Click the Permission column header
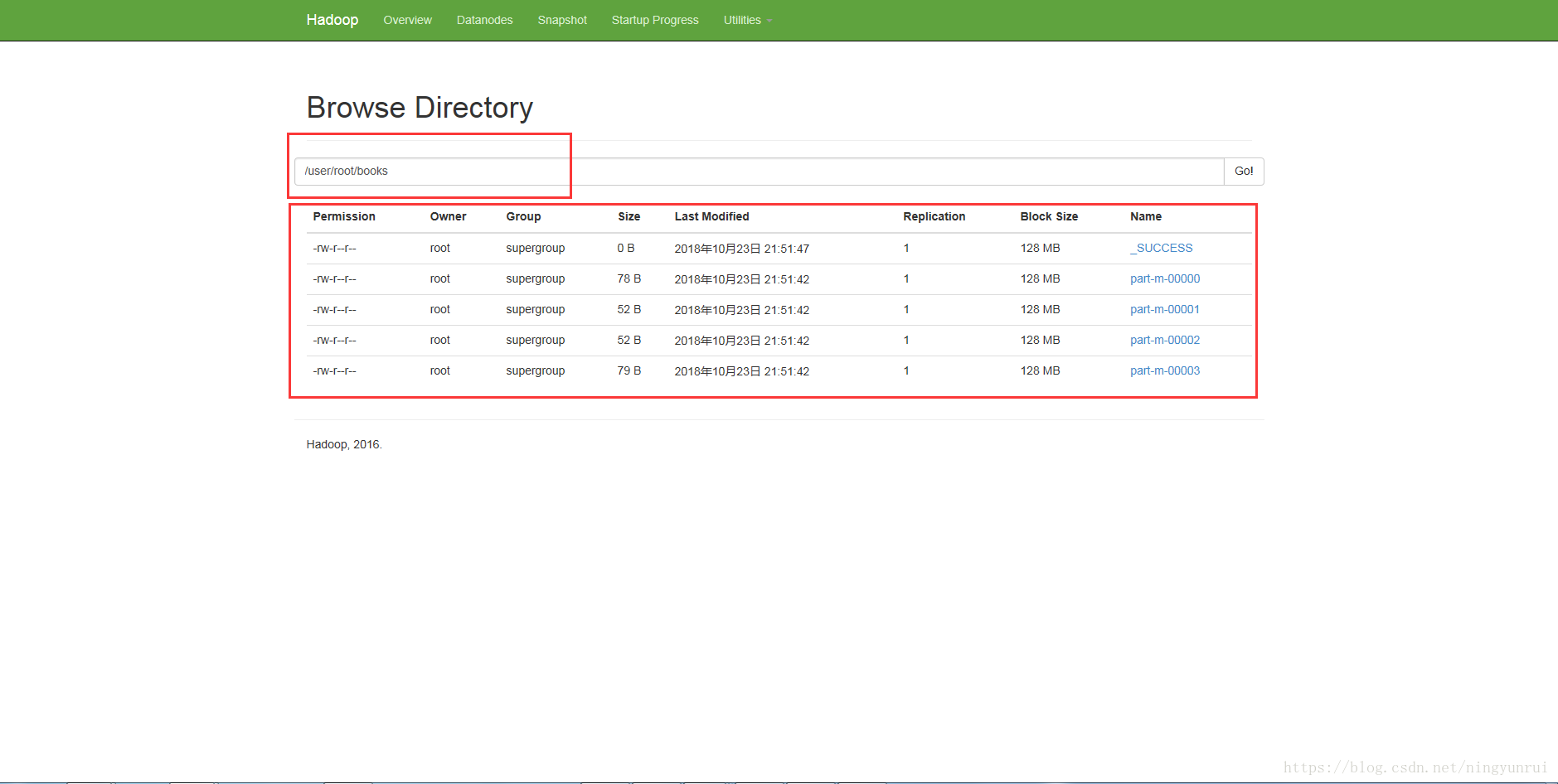This screenshot has height=784, width=1558. (x=344, y=216)
